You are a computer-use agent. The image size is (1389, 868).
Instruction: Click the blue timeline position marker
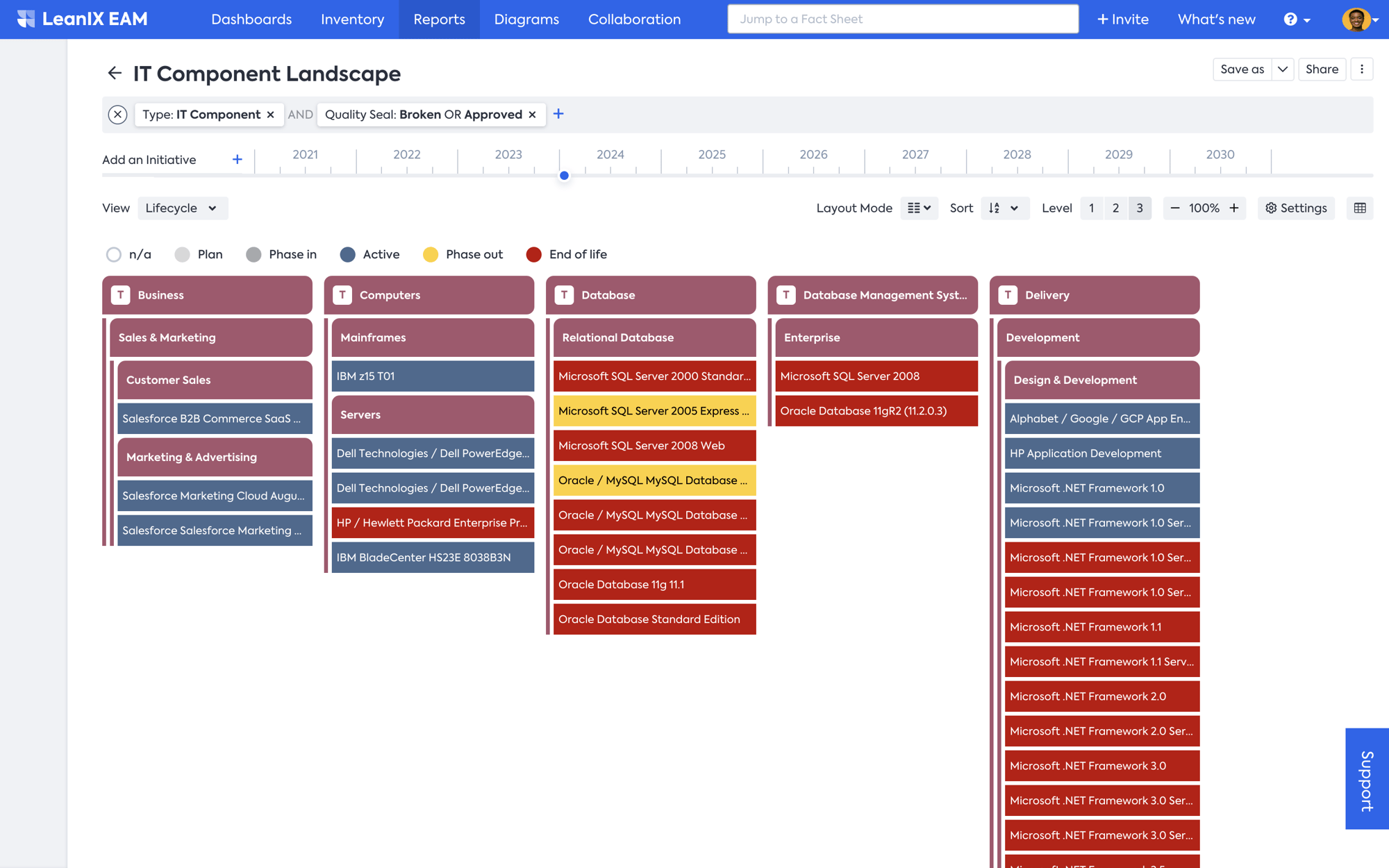(x=564, y=176)
